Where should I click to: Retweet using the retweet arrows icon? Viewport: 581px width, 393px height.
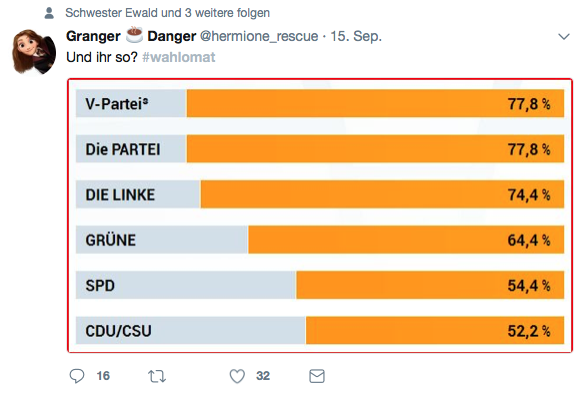157,376
